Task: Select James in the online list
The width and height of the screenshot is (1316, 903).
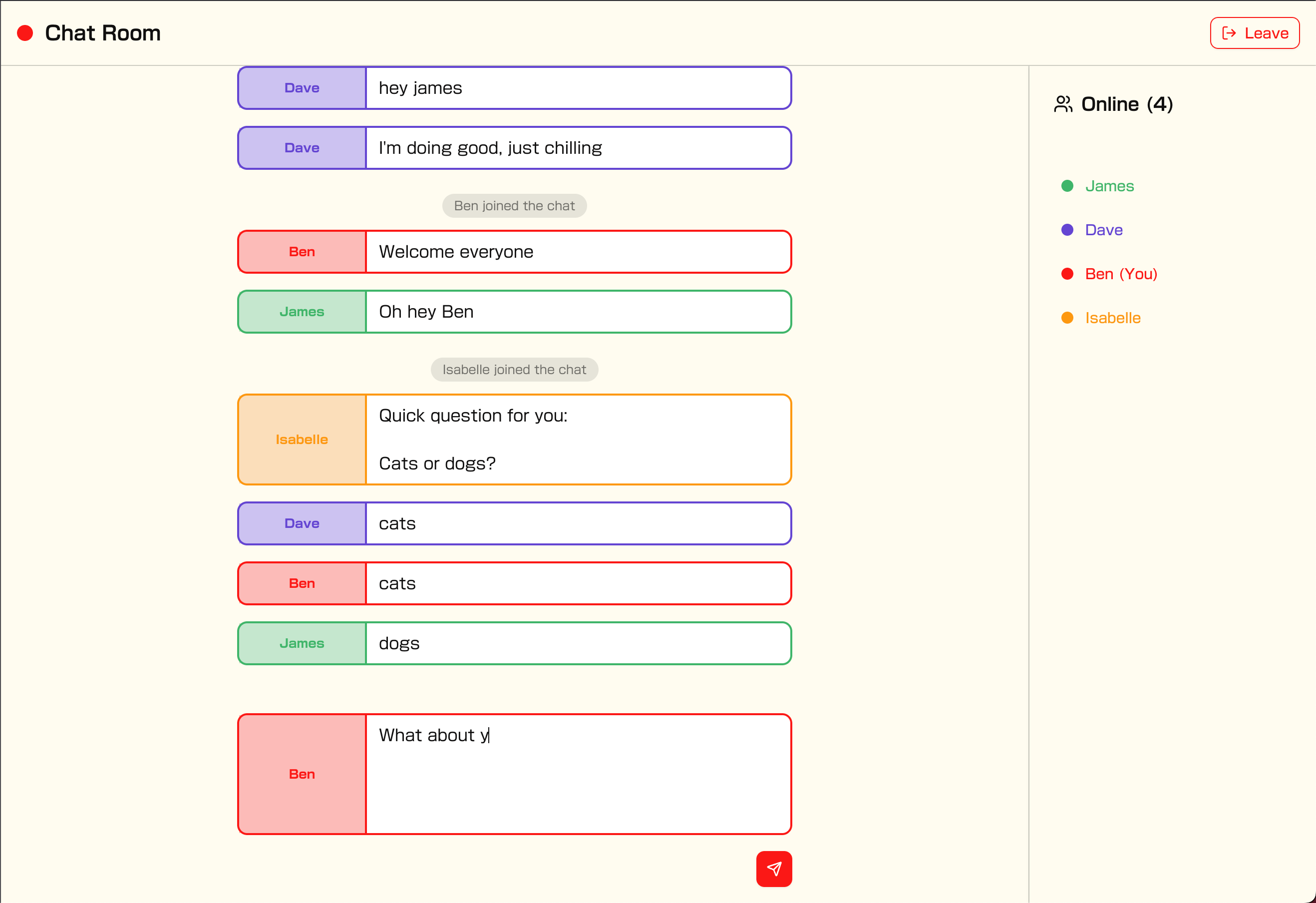Action: pyautogui.click(x=1109, y=186)
